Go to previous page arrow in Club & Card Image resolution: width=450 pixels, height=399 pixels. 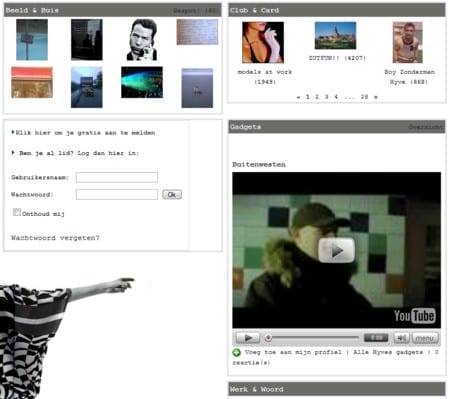[x=298, y=97]
